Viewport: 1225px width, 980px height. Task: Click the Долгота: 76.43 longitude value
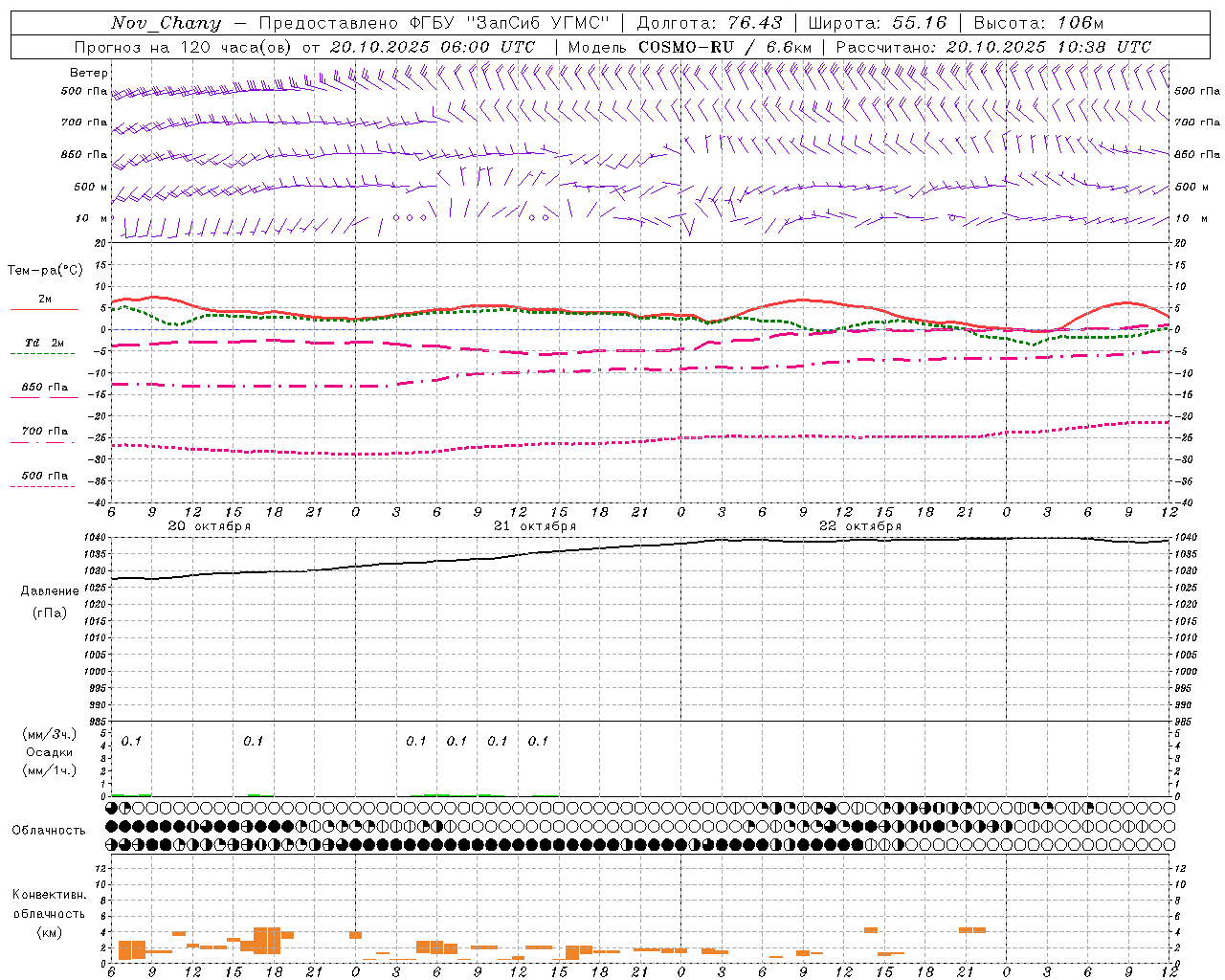(x=709, y=23)
